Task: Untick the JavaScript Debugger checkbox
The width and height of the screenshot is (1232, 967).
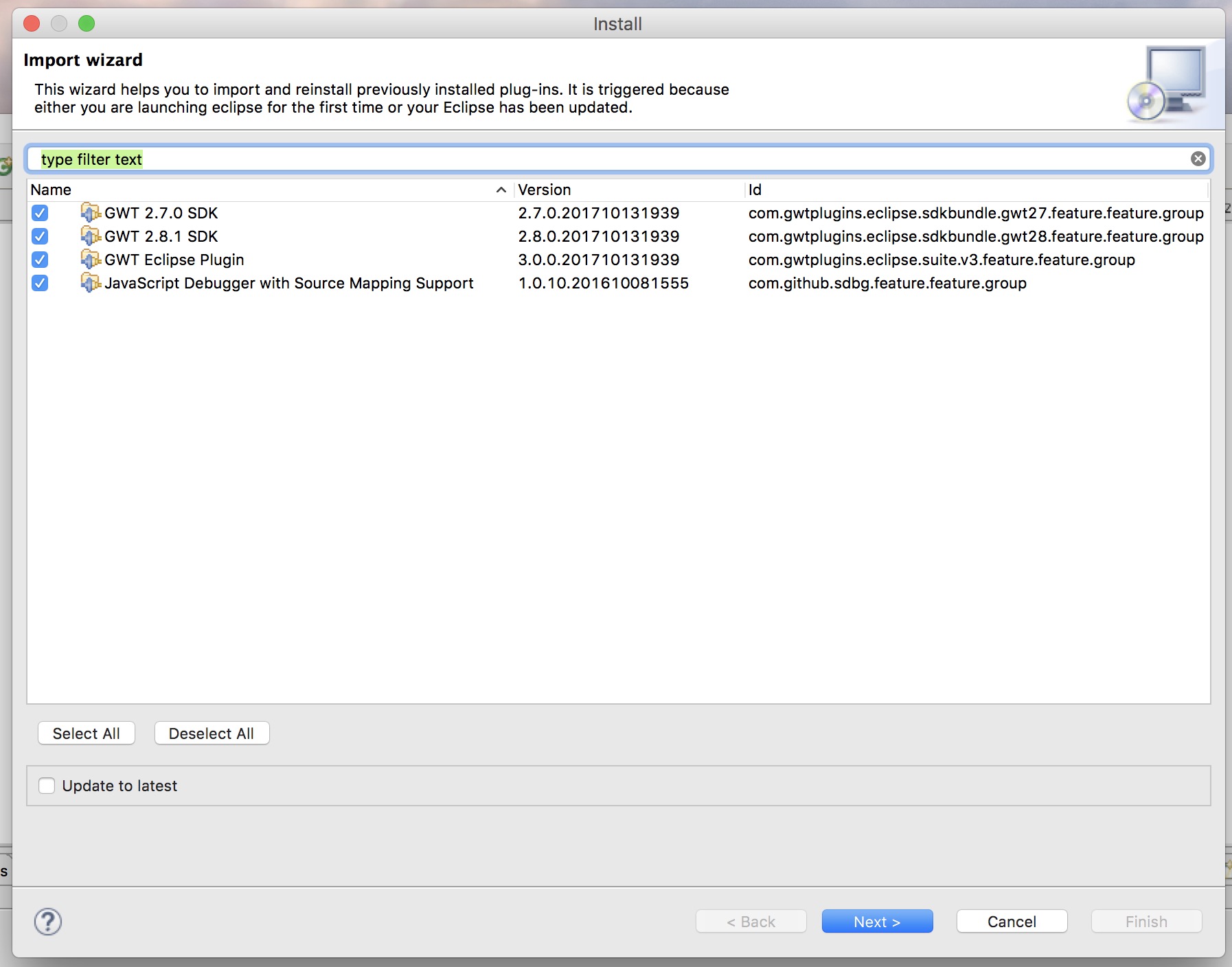Action: tap(40, 283)
